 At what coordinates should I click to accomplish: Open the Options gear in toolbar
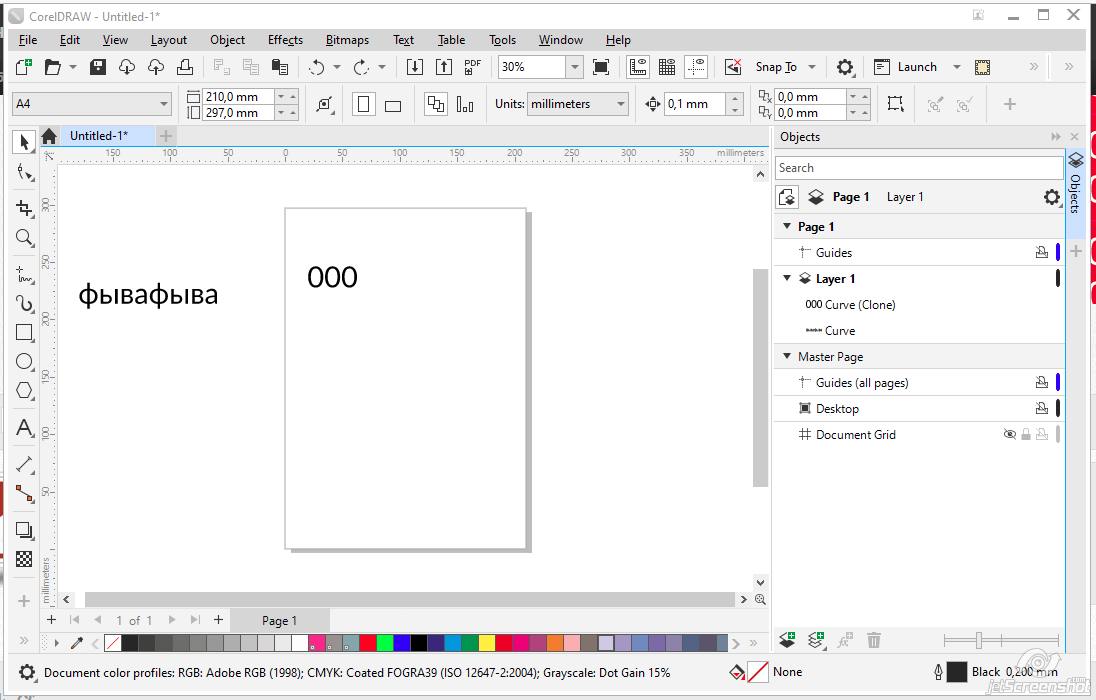pyautogui.click(x=845, y=67)
